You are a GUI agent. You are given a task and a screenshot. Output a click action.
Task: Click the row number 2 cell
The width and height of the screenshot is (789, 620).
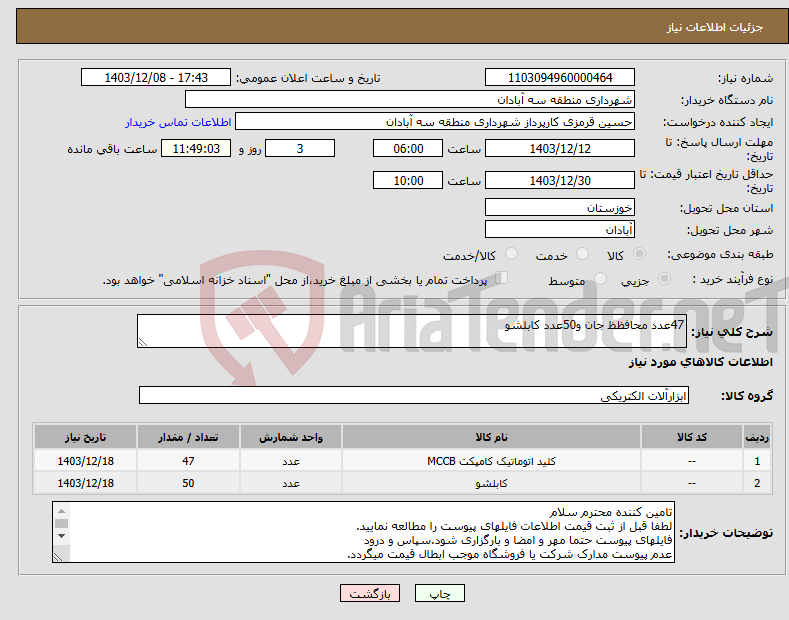pos(757,483)
